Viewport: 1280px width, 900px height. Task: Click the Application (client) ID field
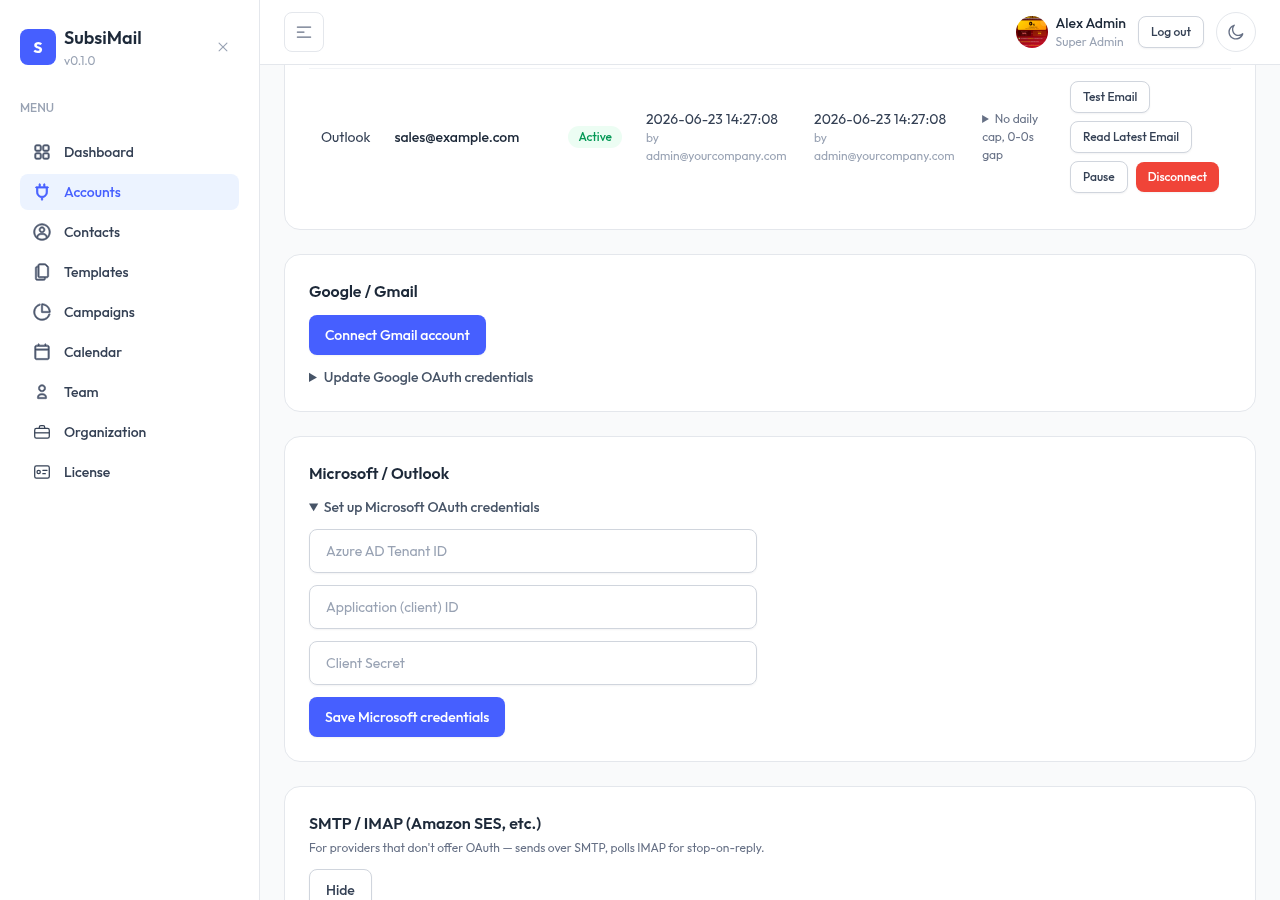[x=533, y=607]
